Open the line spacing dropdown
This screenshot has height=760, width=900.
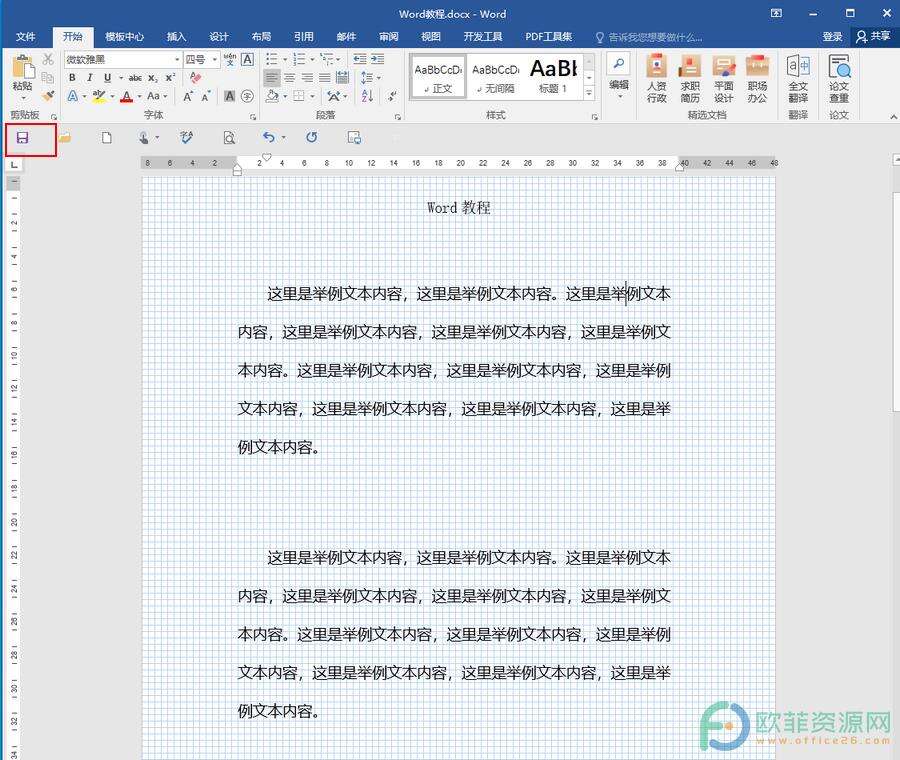coord(371,77)
